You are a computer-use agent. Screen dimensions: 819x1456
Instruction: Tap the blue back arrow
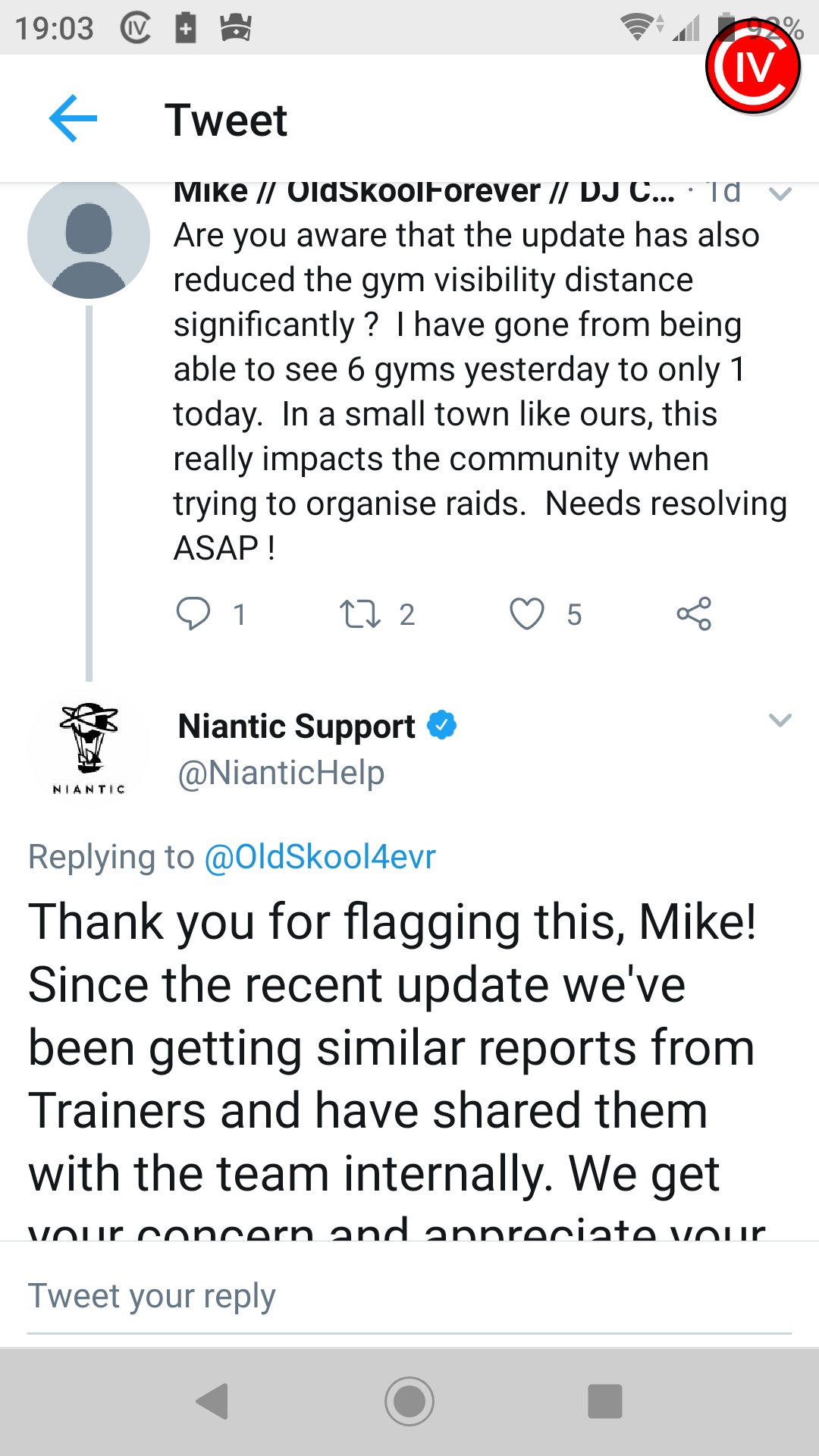[73, 118]
